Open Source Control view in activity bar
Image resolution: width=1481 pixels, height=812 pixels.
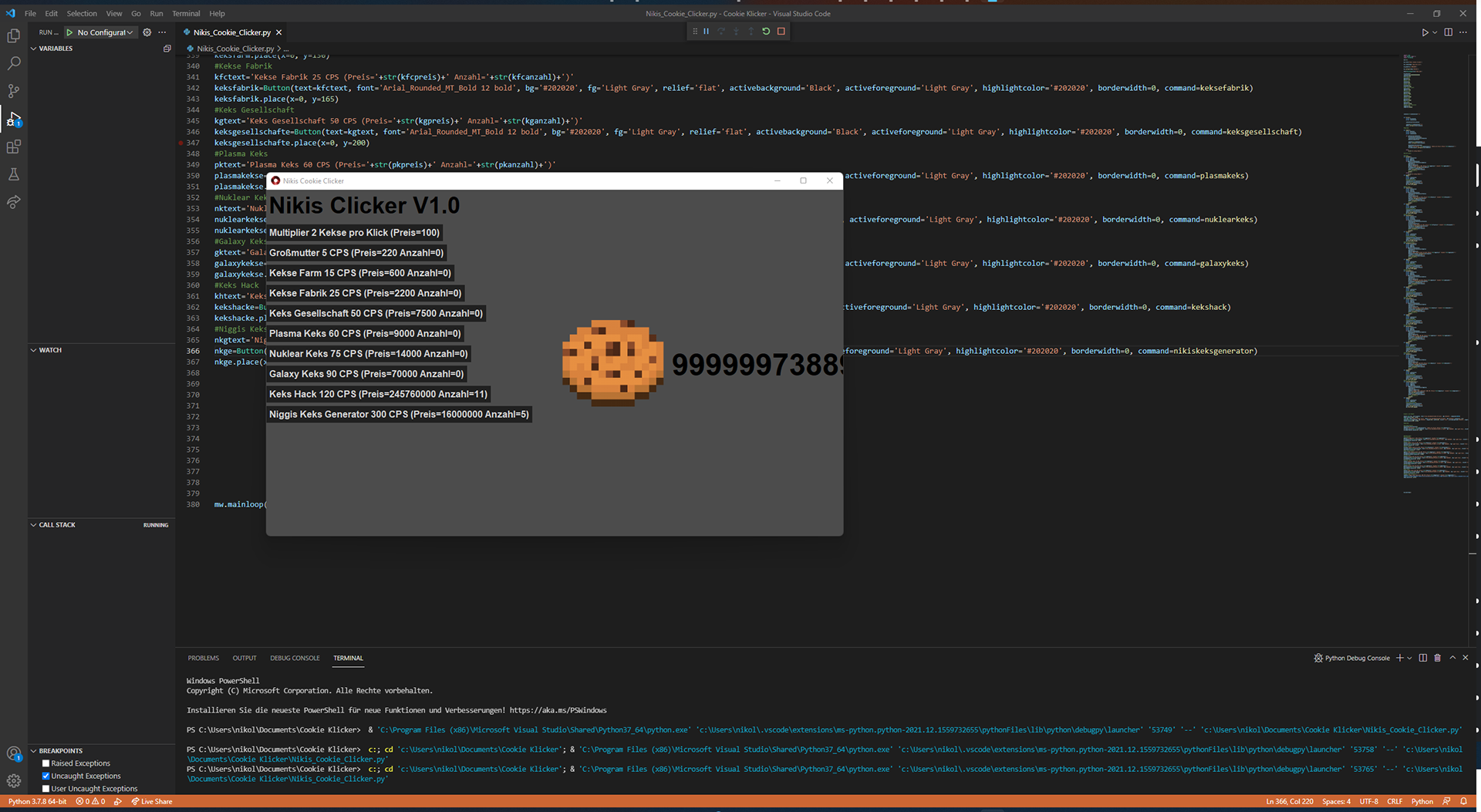(14, 91)
